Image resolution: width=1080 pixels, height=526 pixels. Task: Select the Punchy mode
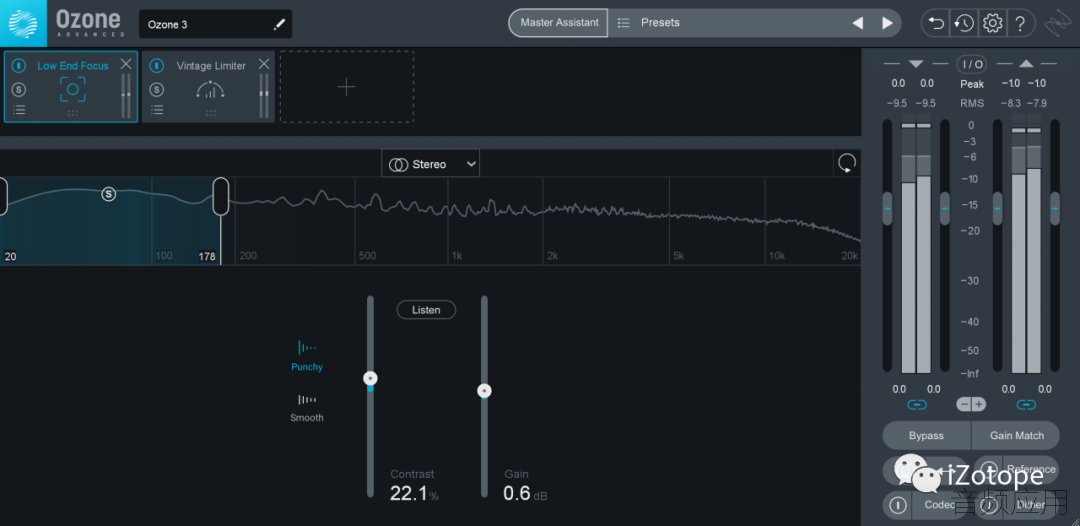[307, 356]
